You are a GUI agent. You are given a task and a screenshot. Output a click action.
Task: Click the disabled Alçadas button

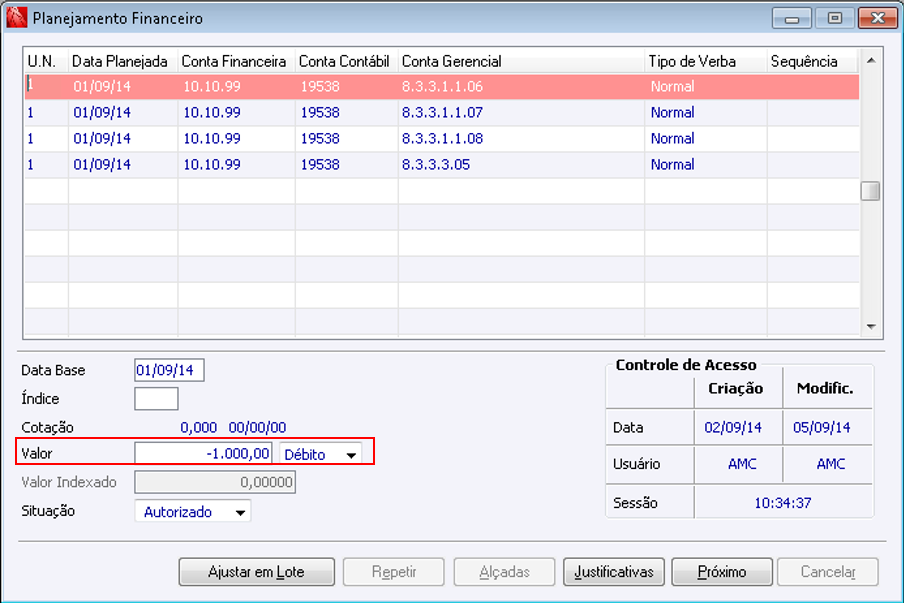[x=504, y=572]
